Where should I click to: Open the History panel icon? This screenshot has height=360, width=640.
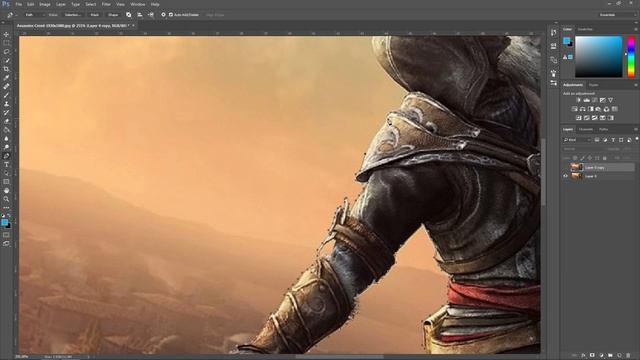(553, 33)
